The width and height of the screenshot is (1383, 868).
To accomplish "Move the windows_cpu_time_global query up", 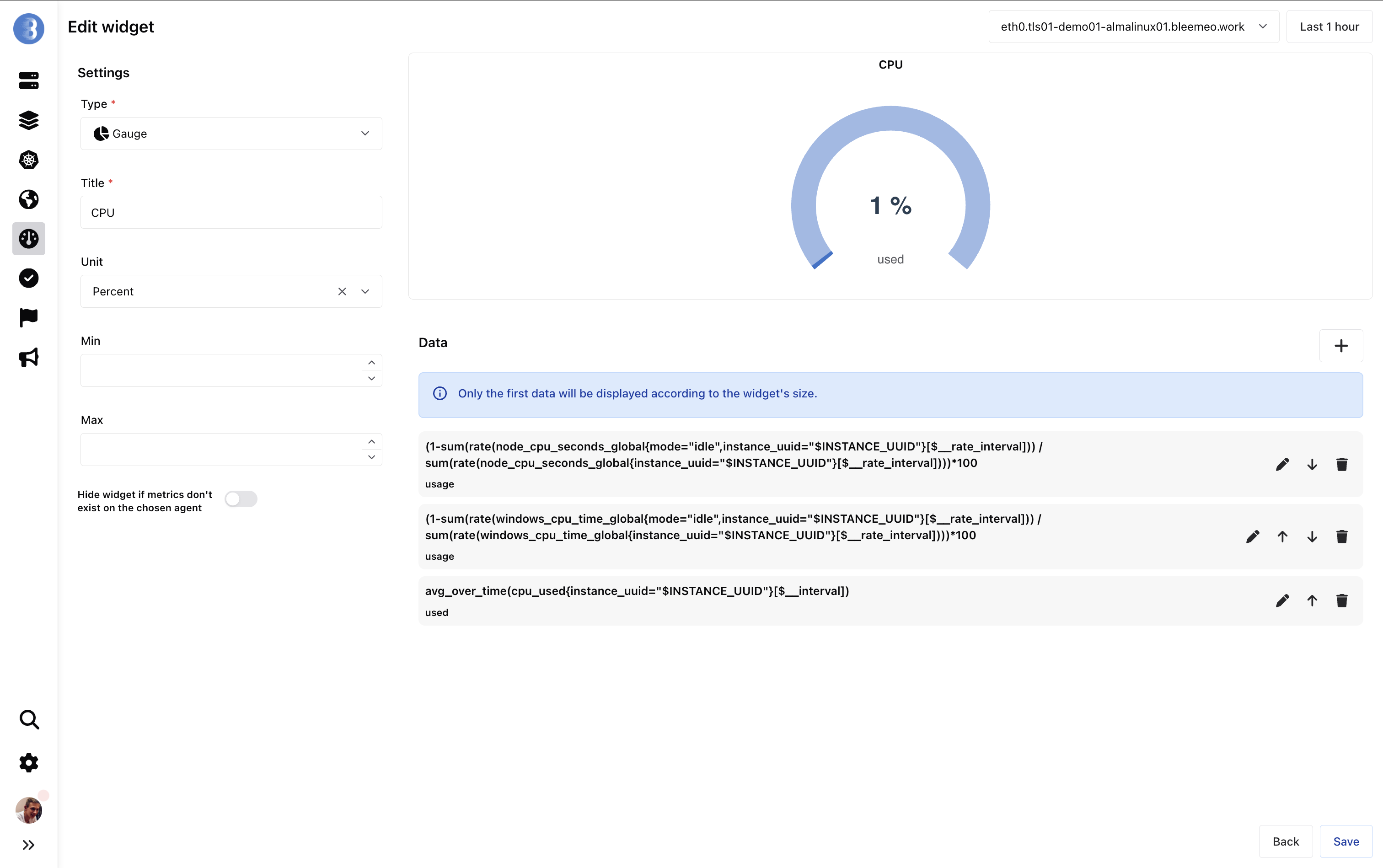I will [1282, 537].
